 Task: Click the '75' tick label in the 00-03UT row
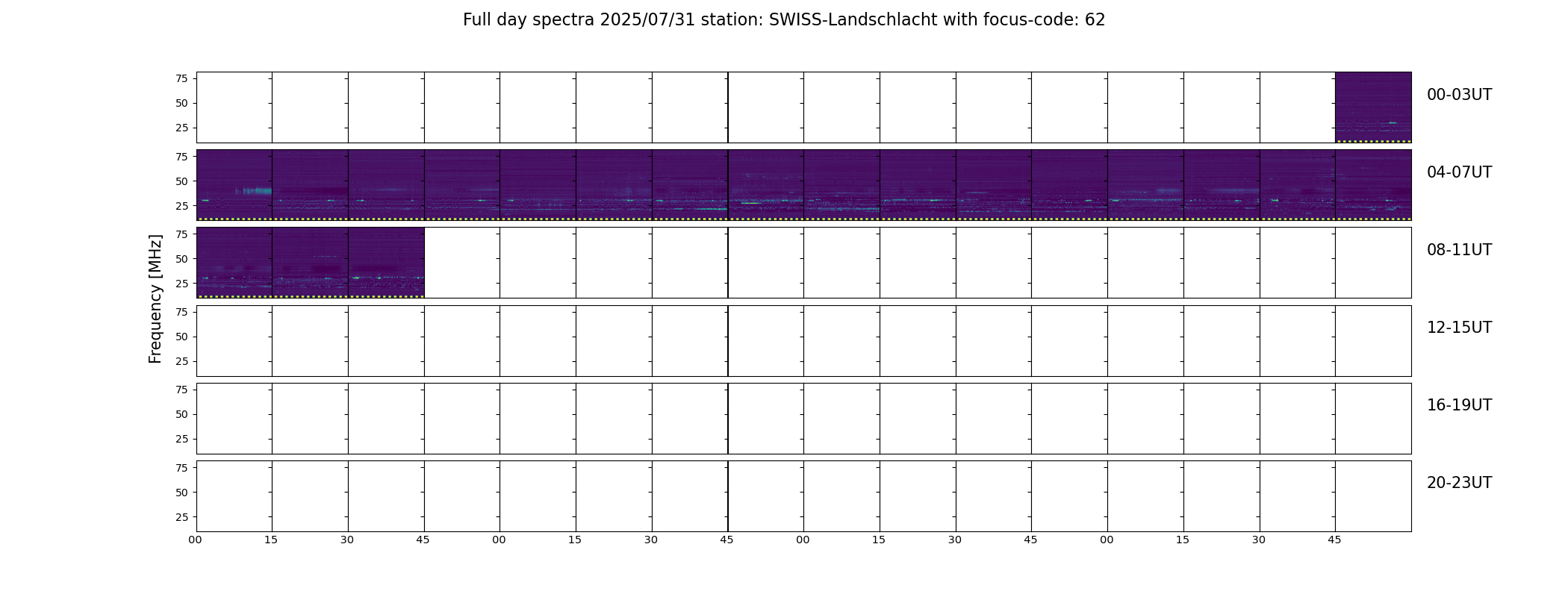tap(181, 78)
